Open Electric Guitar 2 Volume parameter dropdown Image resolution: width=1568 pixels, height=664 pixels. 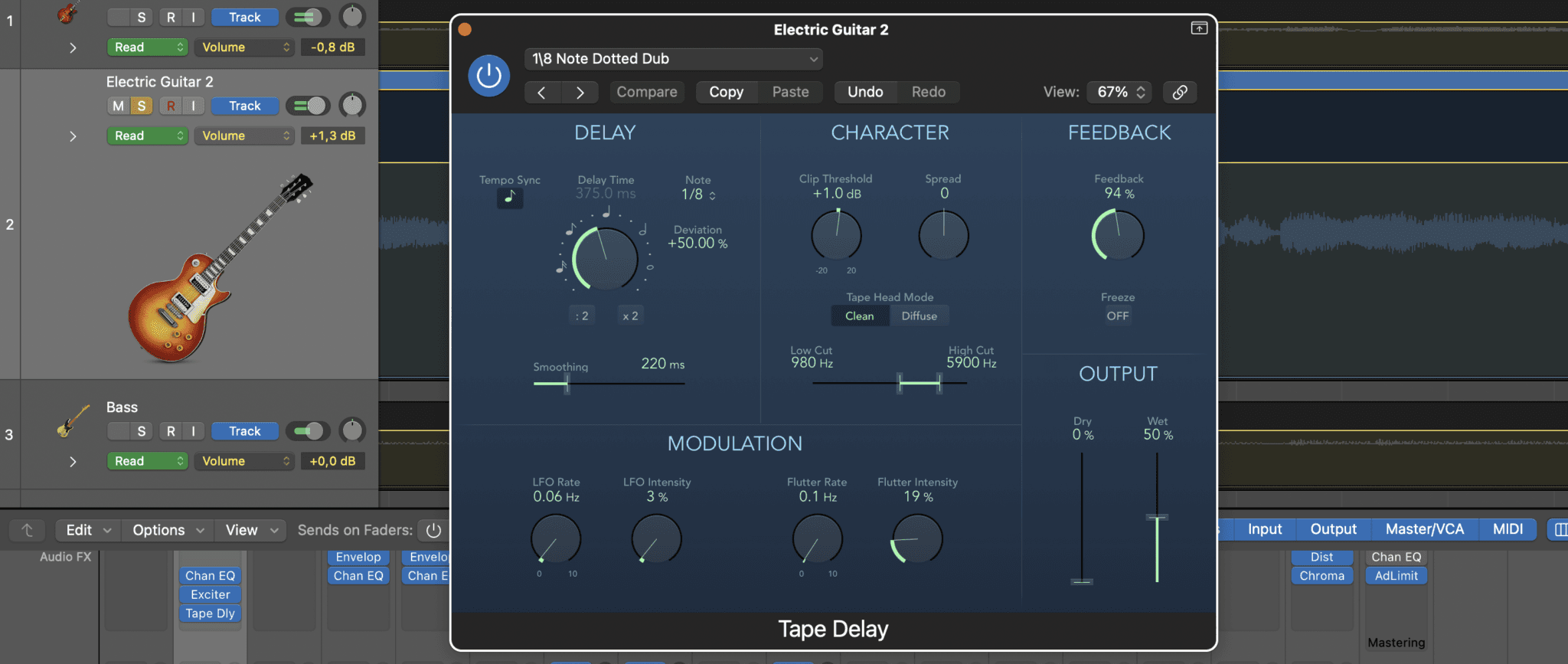click(x=244, y=136)
